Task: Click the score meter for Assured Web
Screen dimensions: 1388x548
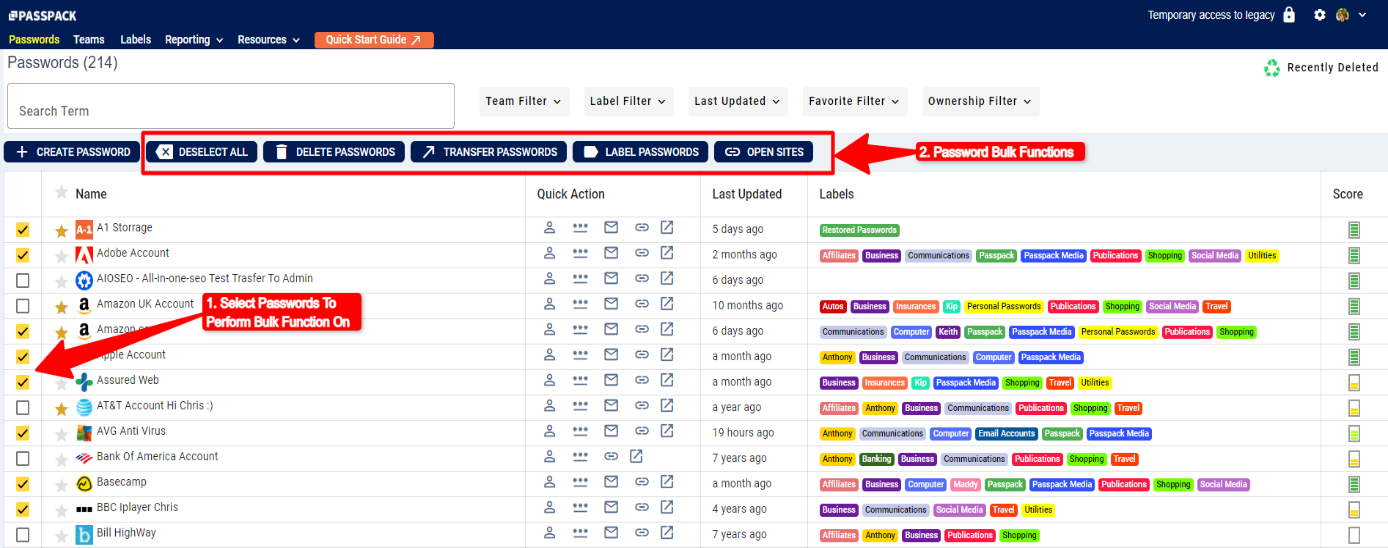Action: 1355,382
